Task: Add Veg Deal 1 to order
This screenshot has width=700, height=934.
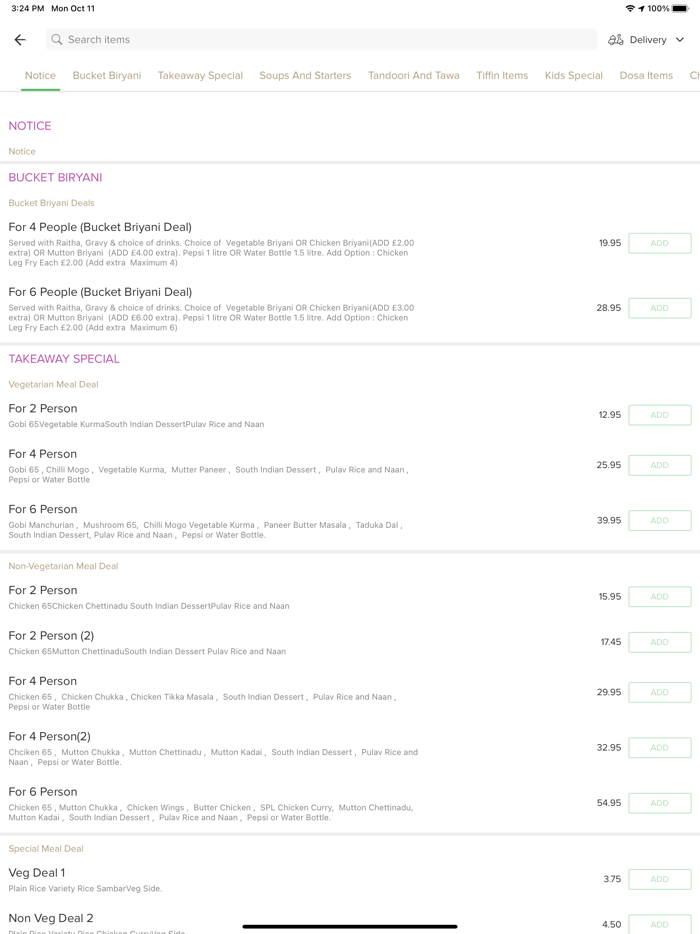Action: [659, 879]
